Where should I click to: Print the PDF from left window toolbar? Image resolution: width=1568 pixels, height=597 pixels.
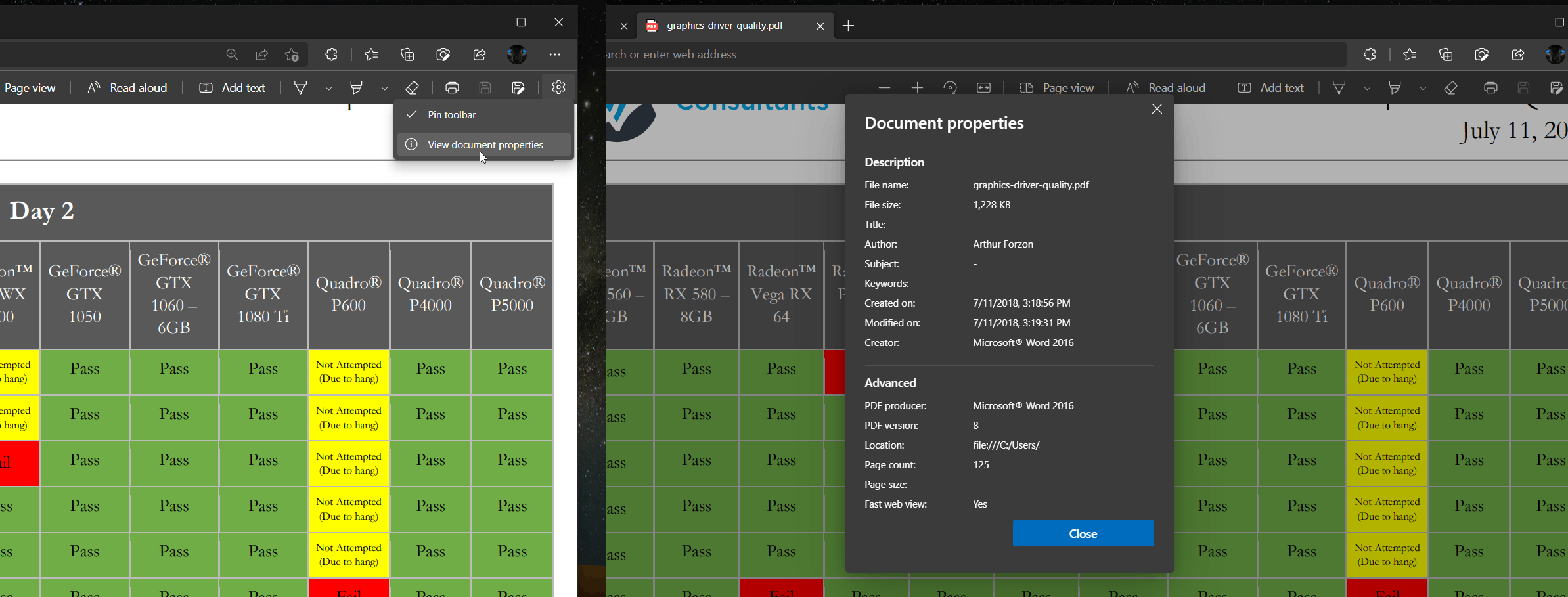[452, 87]
